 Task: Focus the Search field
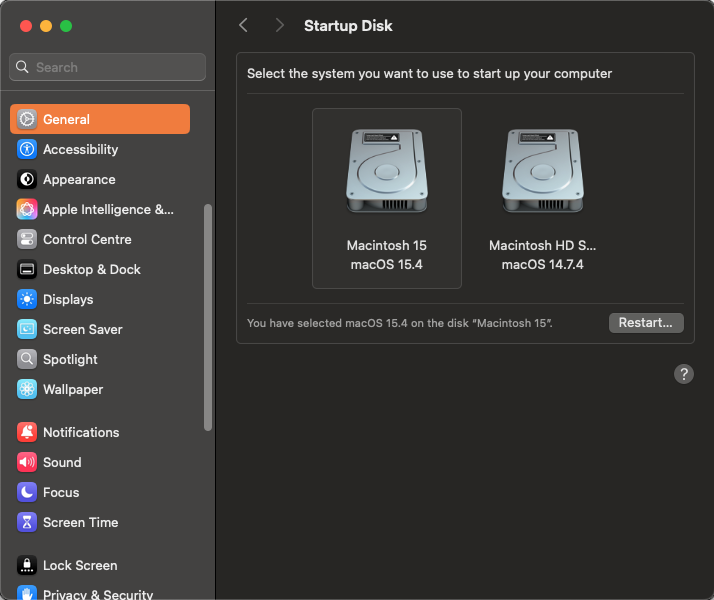(107, 67)
